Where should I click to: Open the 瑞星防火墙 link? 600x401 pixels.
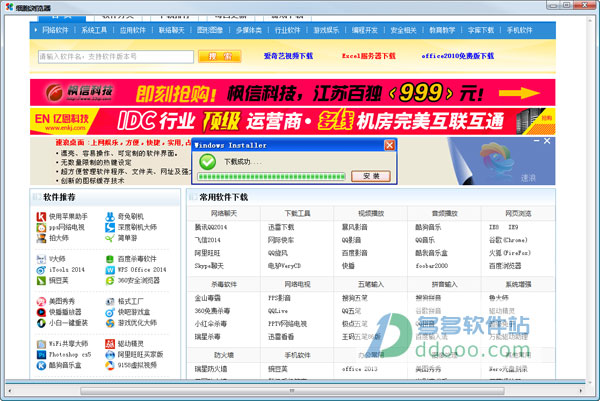(211, 369)
